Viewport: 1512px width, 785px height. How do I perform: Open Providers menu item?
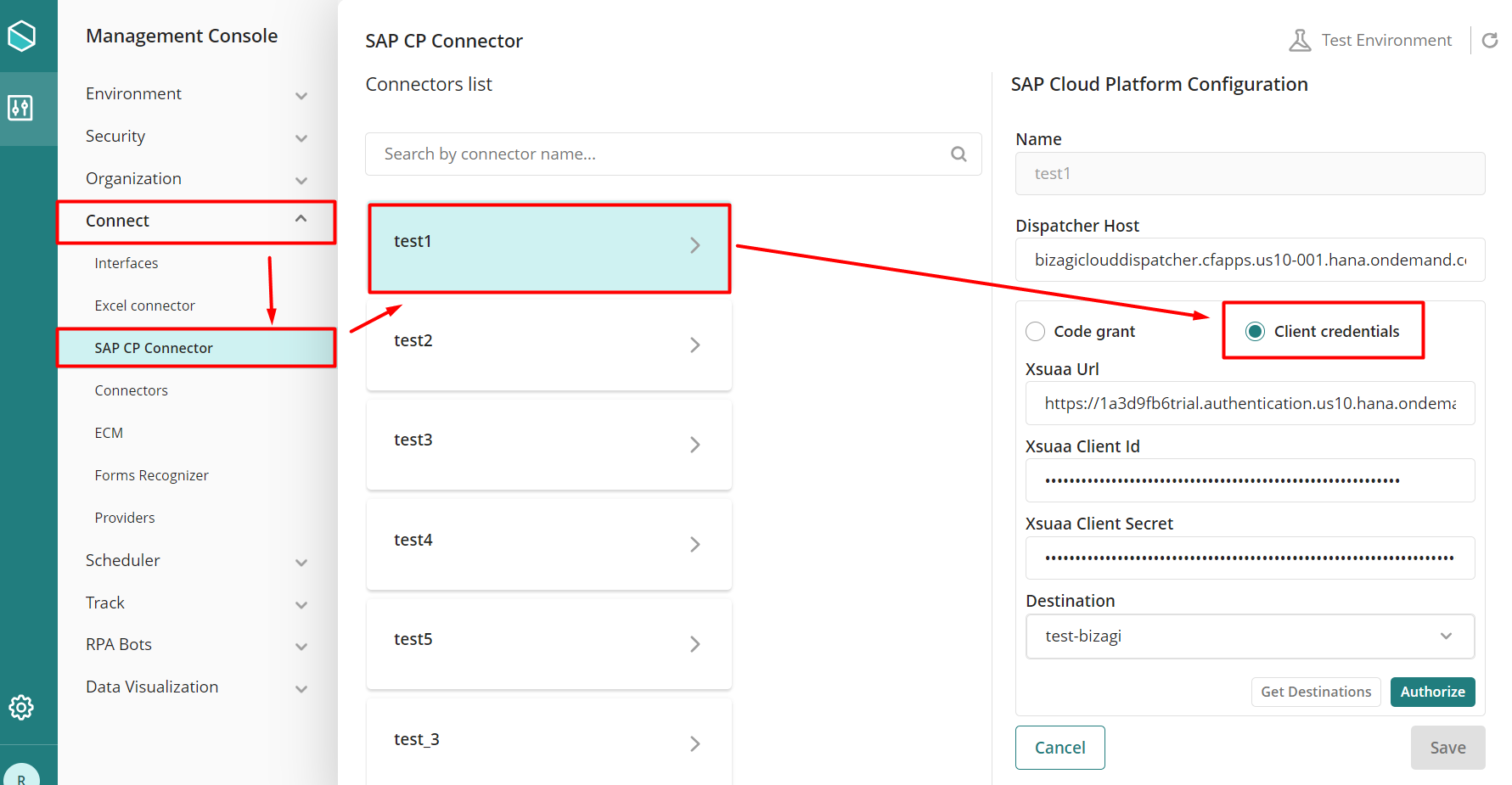click(125, 518)
